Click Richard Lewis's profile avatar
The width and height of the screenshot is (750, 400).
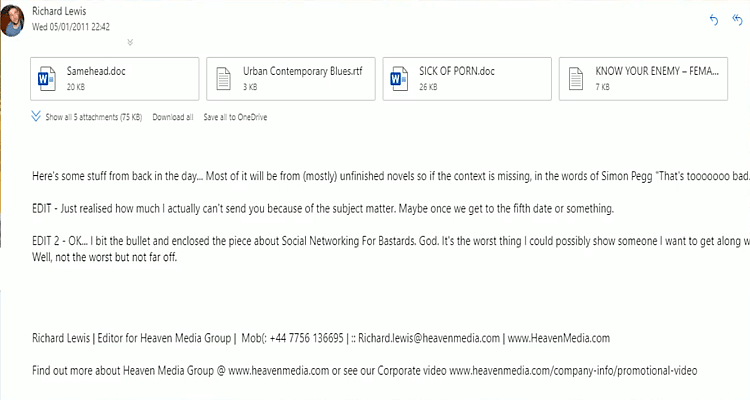12,19
